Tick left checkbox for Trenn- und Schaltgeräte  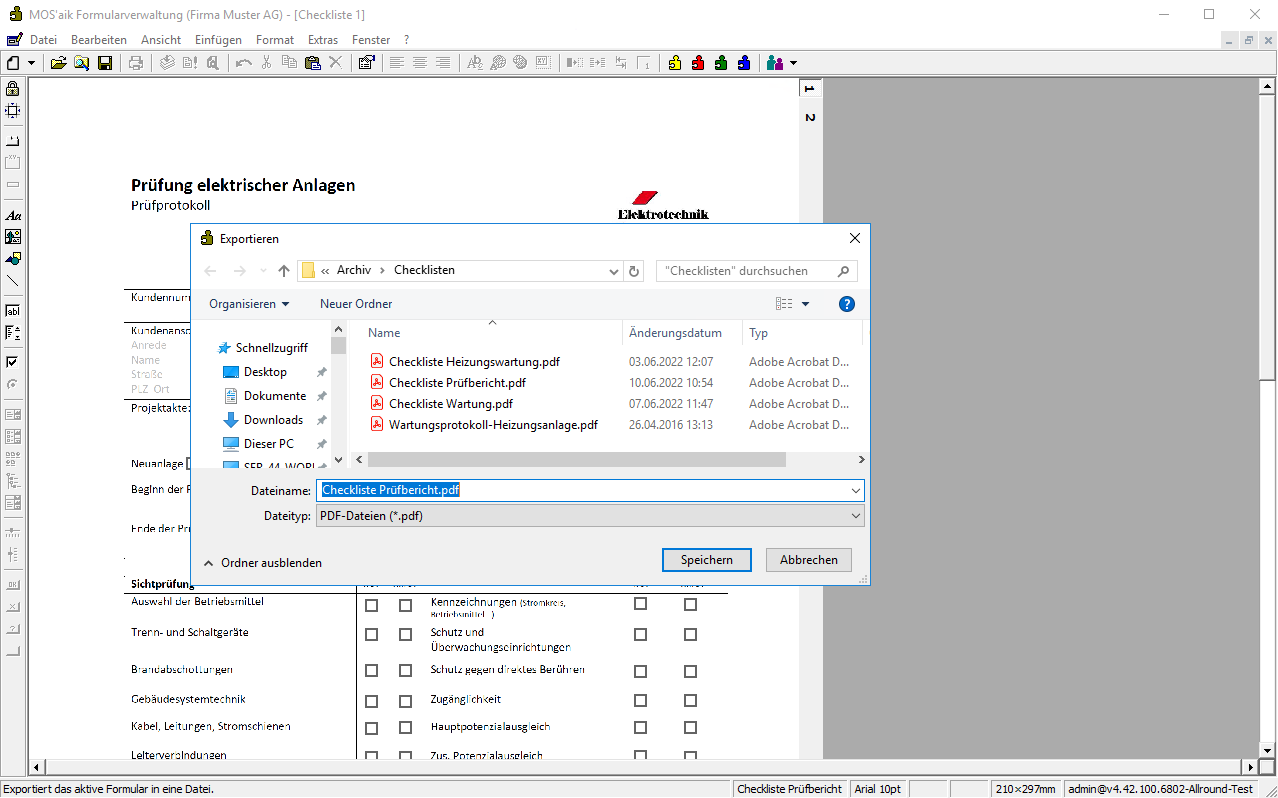[x=372, y=635]
